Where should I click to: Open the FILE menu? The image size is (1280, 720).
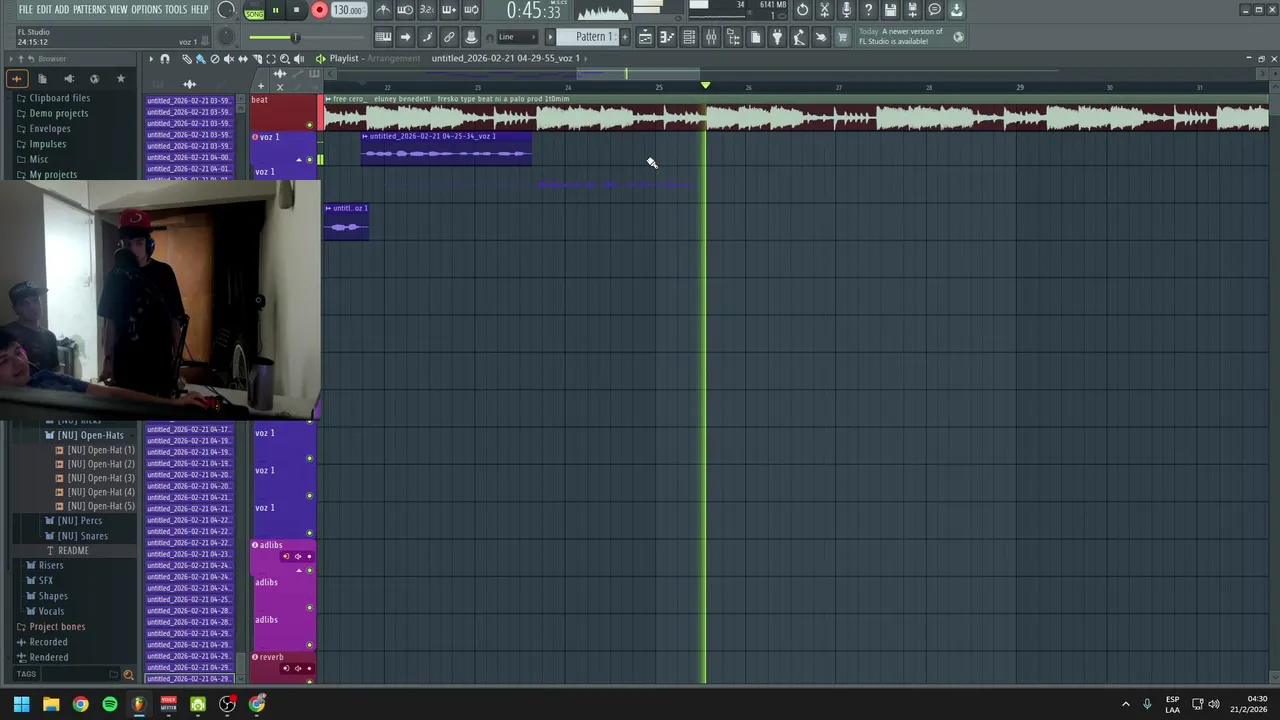26,10
